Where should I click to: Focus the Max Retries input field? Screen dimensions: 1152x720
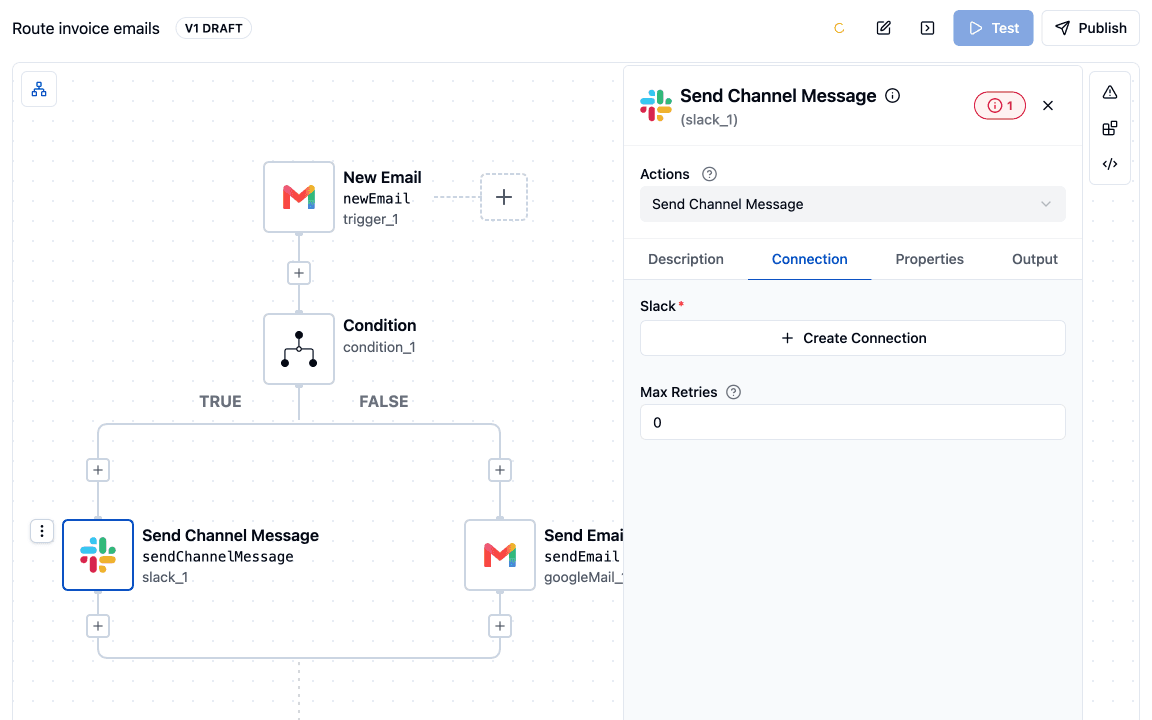[x=852, y=422]
